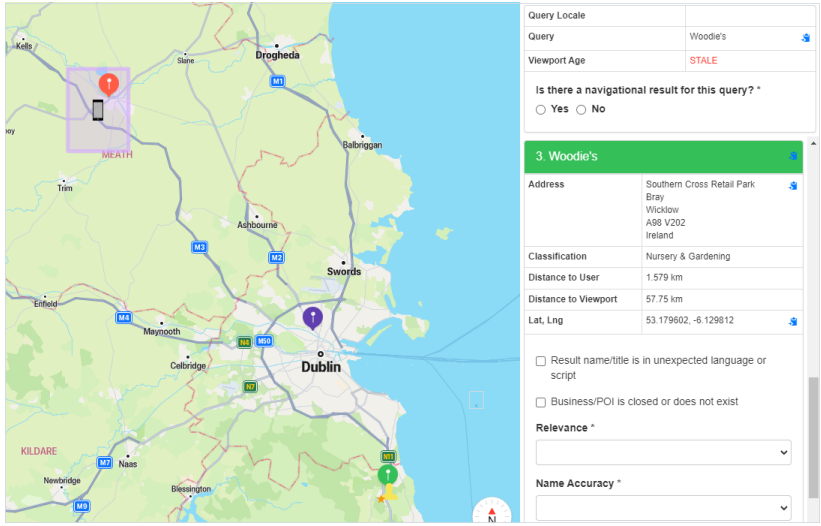The image size is (821, 526).
Task: Click the orange star marker near Bray
Action: click(x=381, y=499)
